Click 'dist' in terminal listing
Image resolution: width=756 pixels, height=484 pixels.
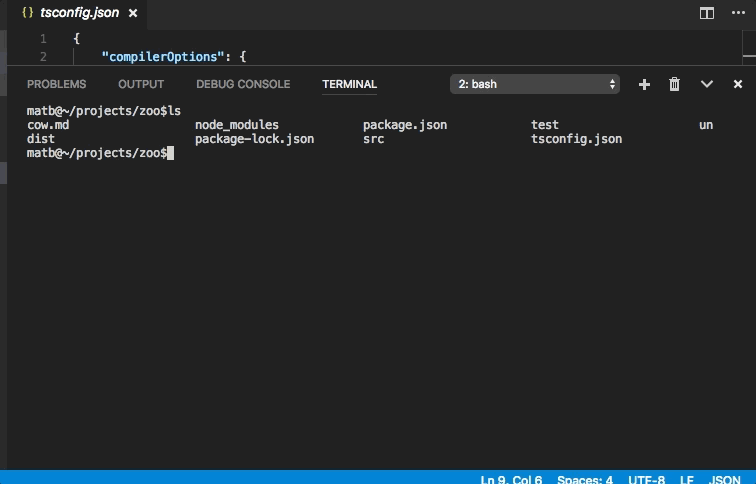tap(41, 139)
